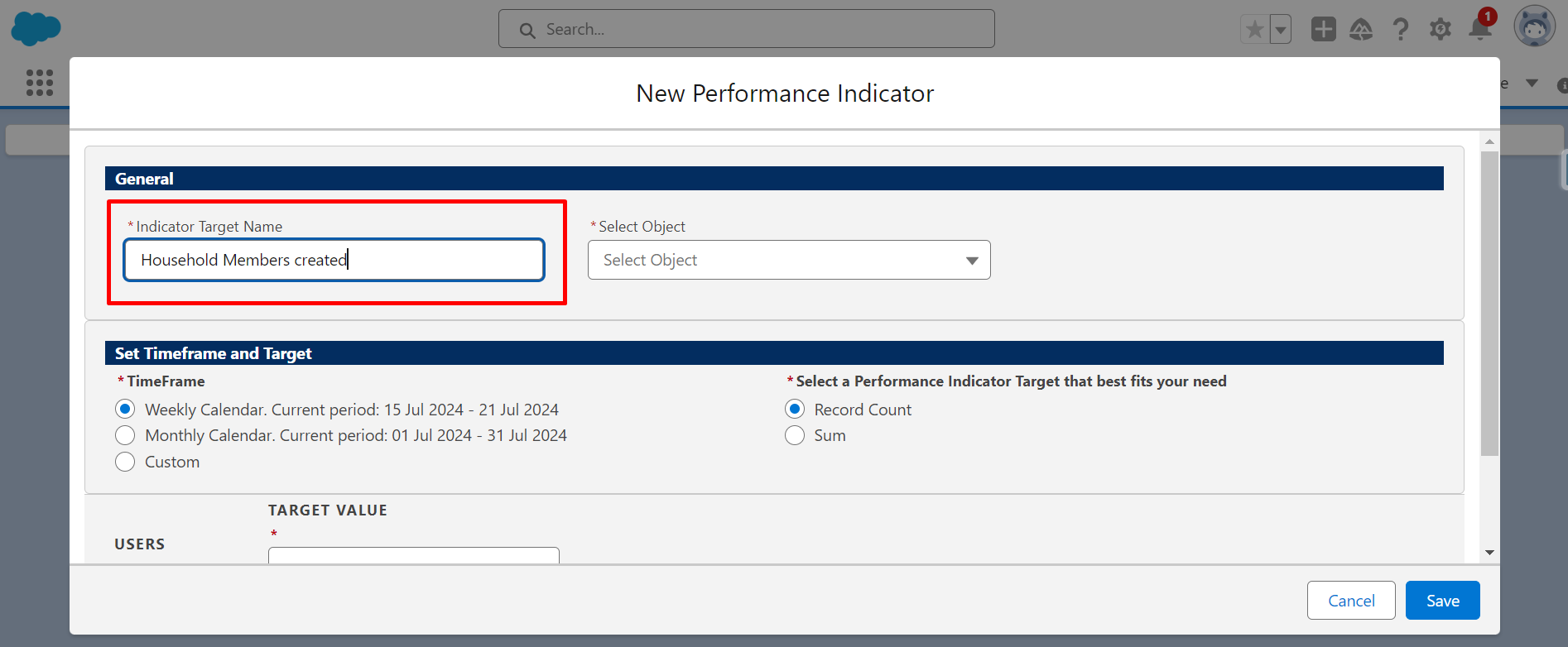Screen dimensions: 1568x647
Task: Open the help question mark icon
Action: click(1401, 30)
